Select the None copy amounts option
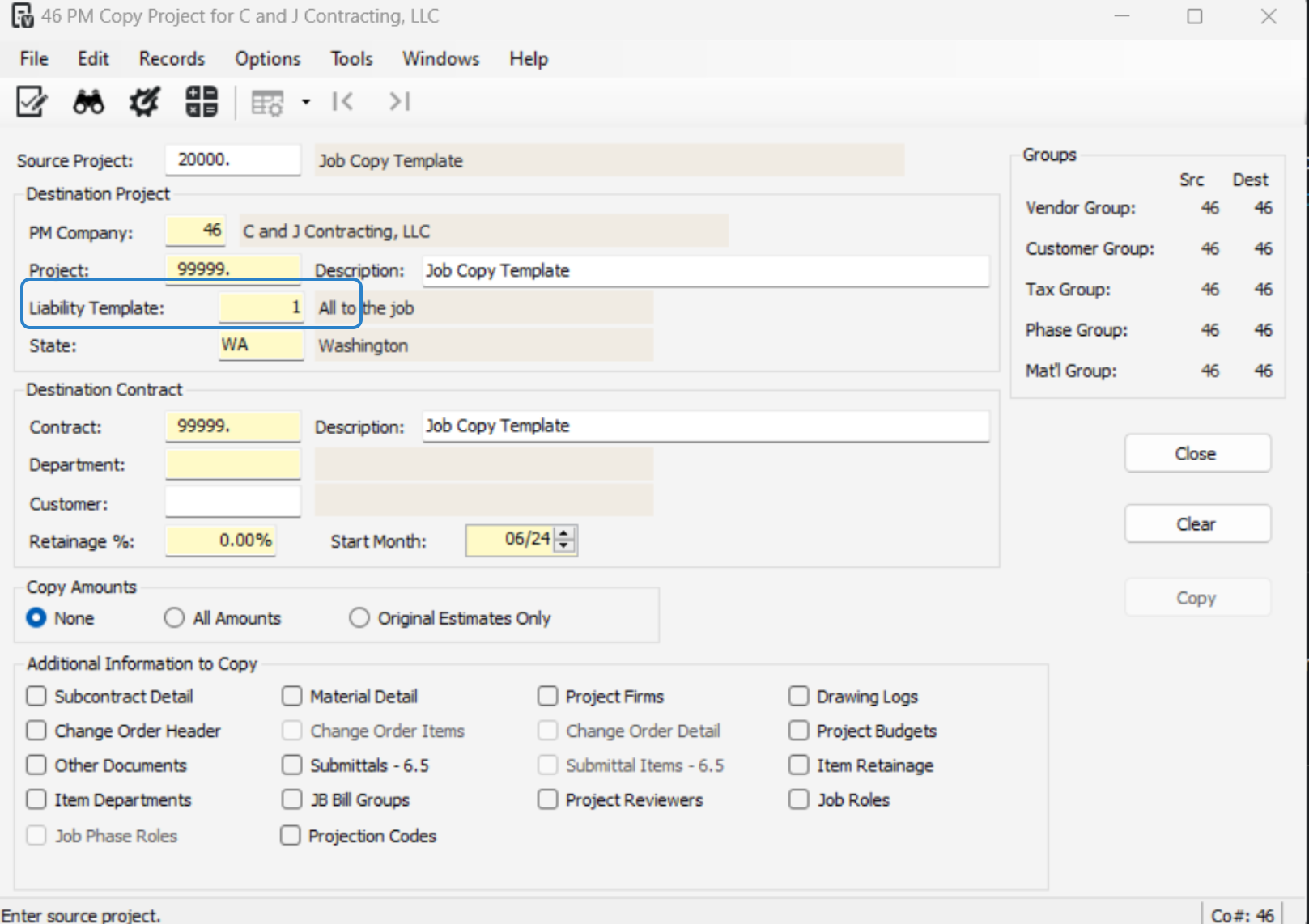The image size is (1309, 924). coord(36,618)
